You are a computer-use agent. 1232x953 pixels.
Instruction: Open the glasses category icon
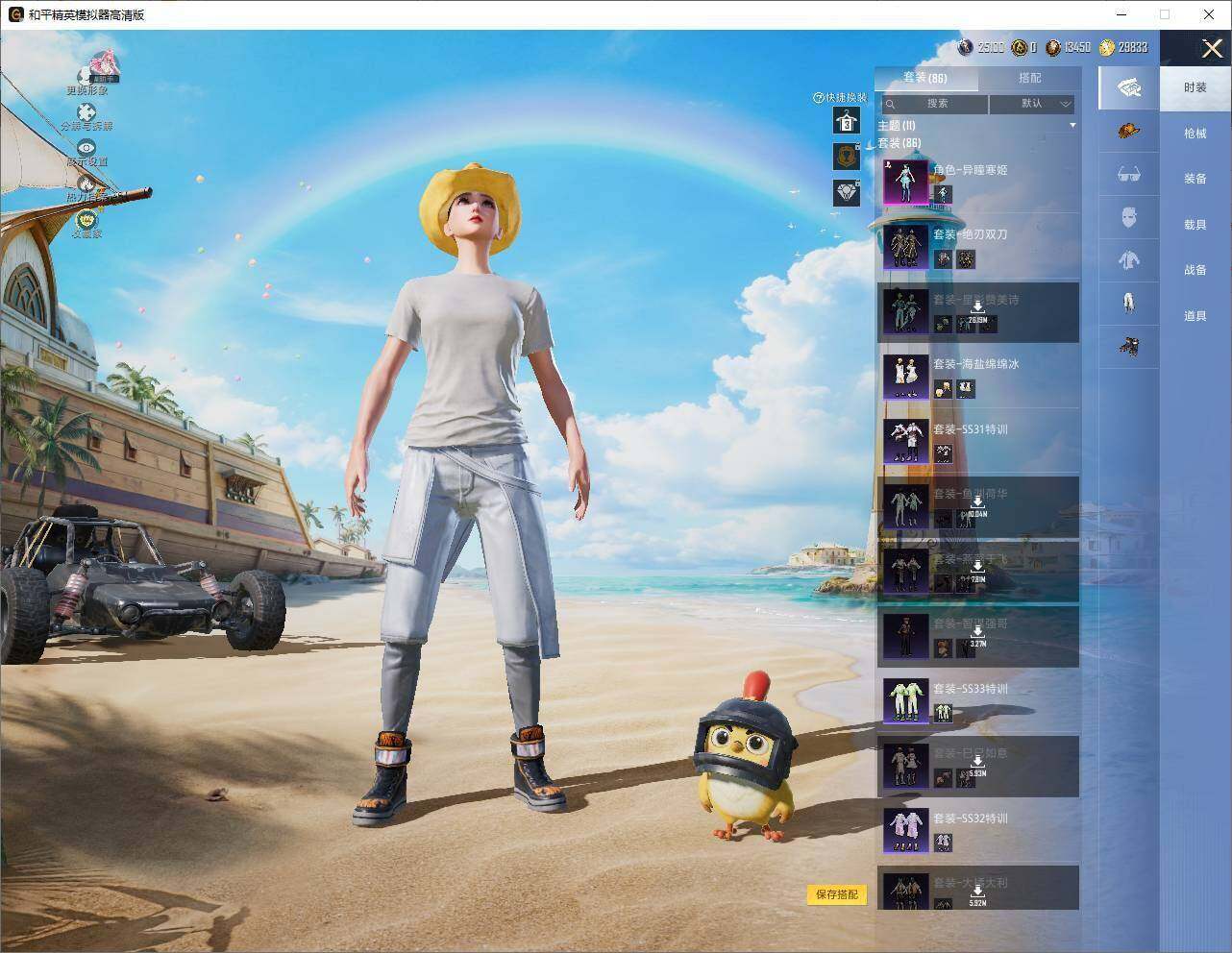[1129, 174]
